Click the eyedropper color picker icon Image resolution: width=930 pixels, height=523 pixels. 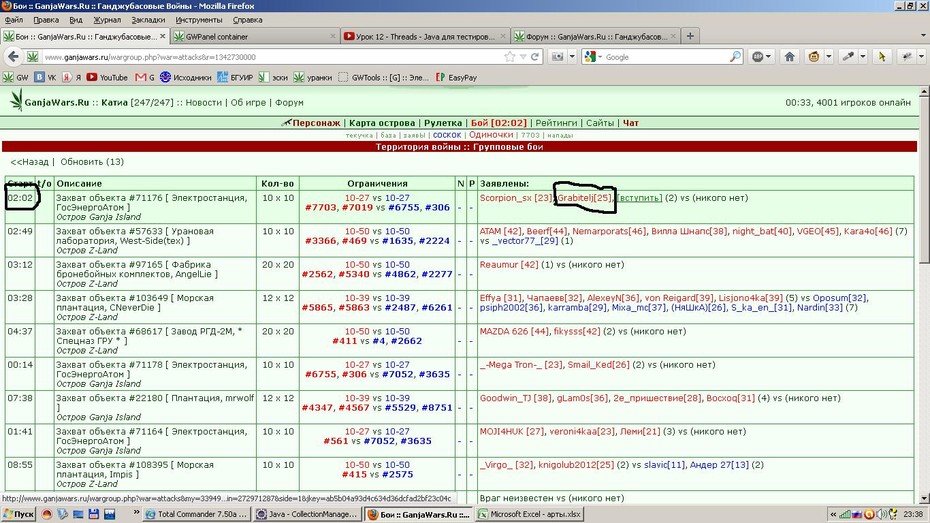click(849, 57)
